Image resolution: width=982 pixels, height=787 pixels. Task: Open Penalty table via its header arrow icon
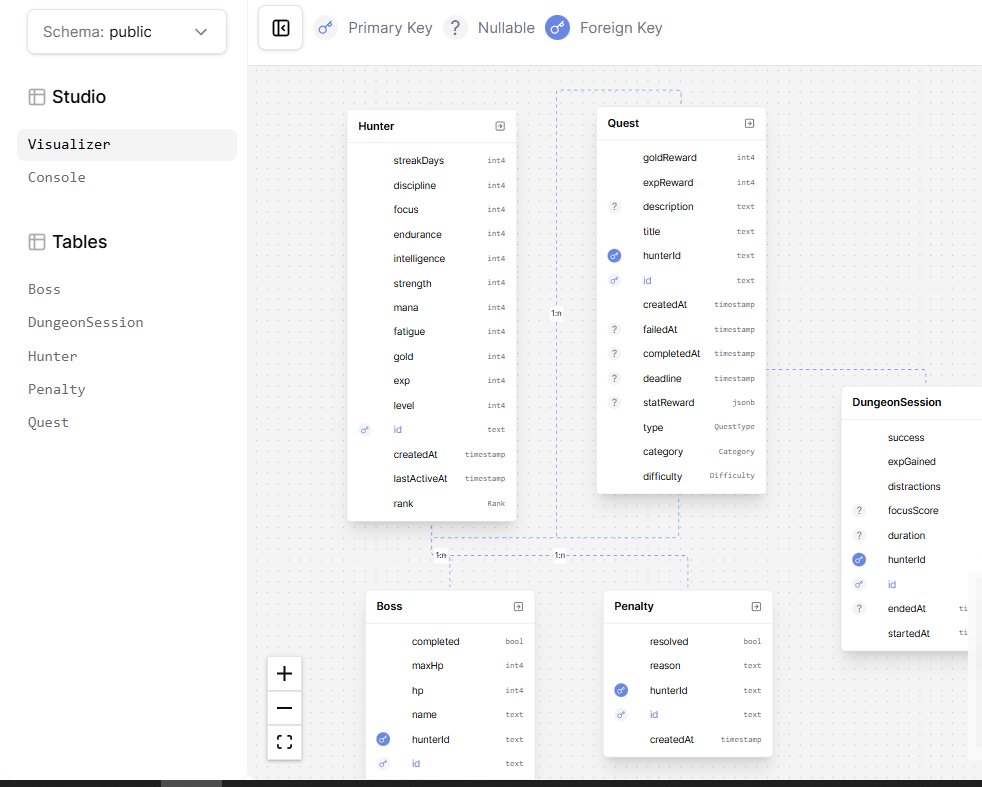756,607
